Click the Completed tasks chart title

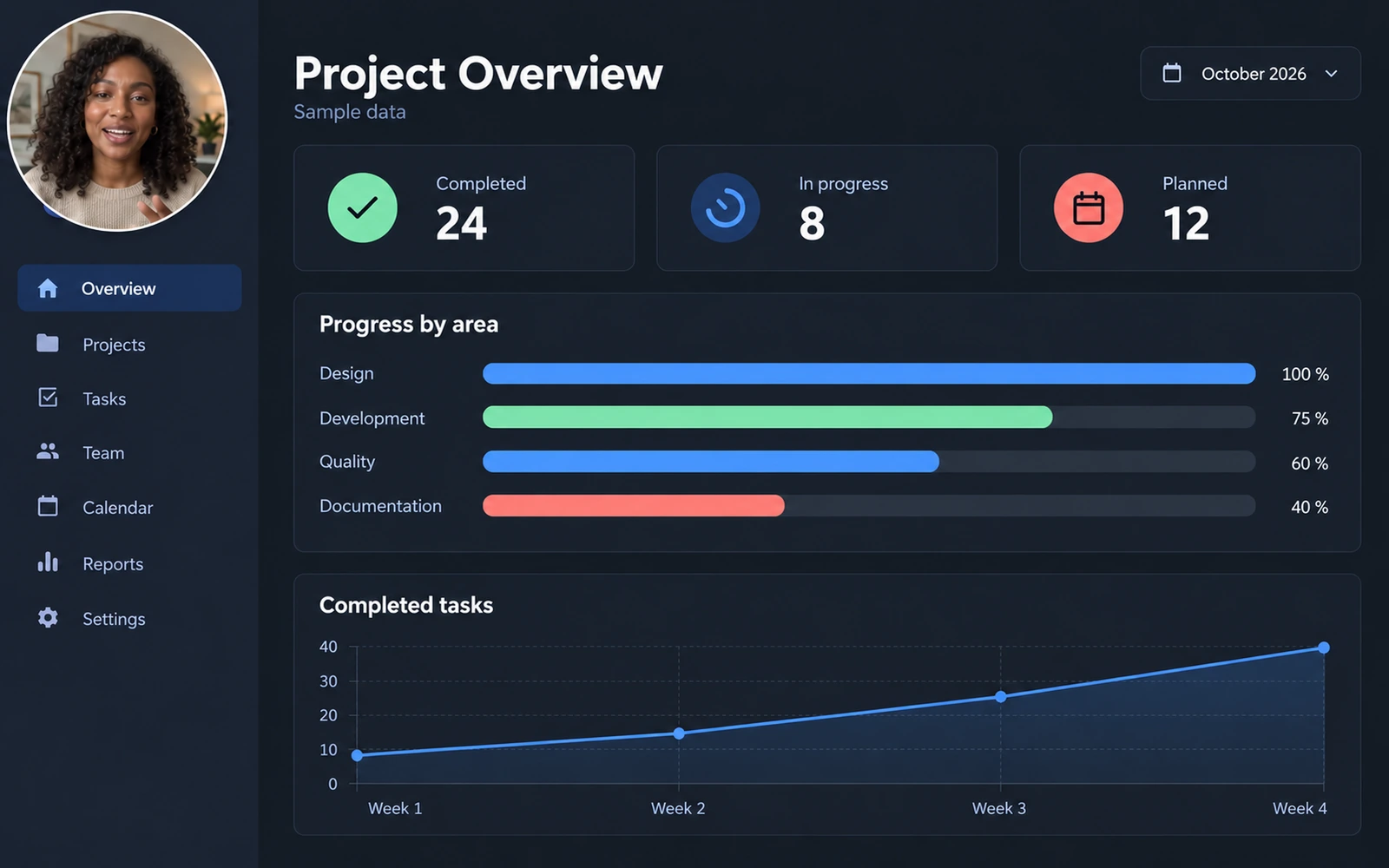pos(406,605)
